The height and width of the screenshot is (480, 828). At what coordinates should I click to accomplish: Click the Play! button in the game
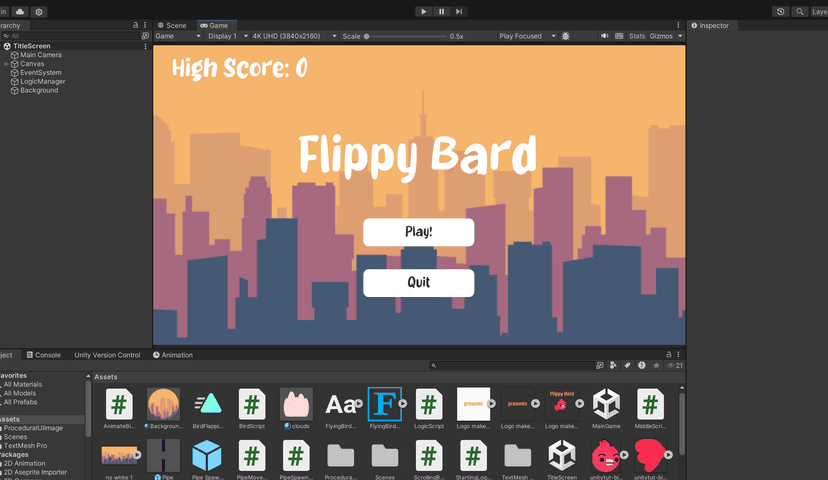point(418,232)
